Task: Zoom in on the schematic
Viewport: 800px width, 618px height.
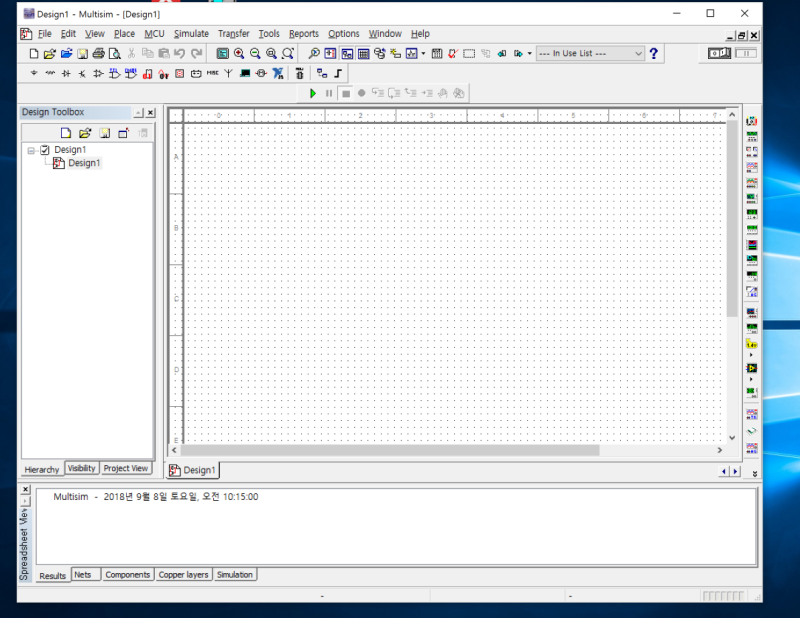Action: click(239, 54)
